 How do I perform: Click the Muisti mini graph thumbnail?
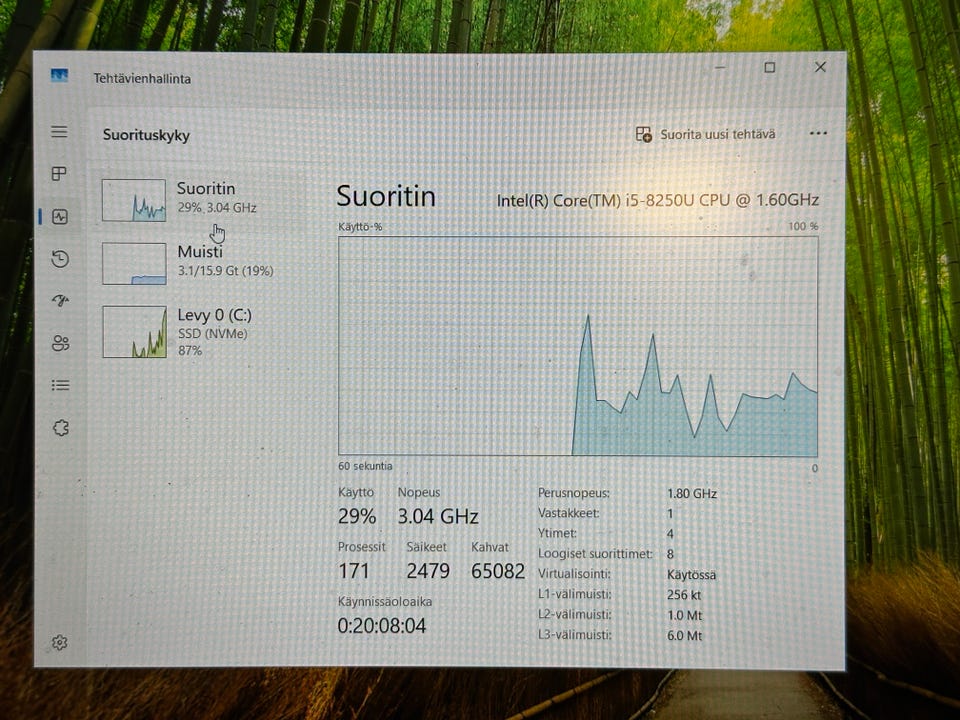tap(134, 264)
